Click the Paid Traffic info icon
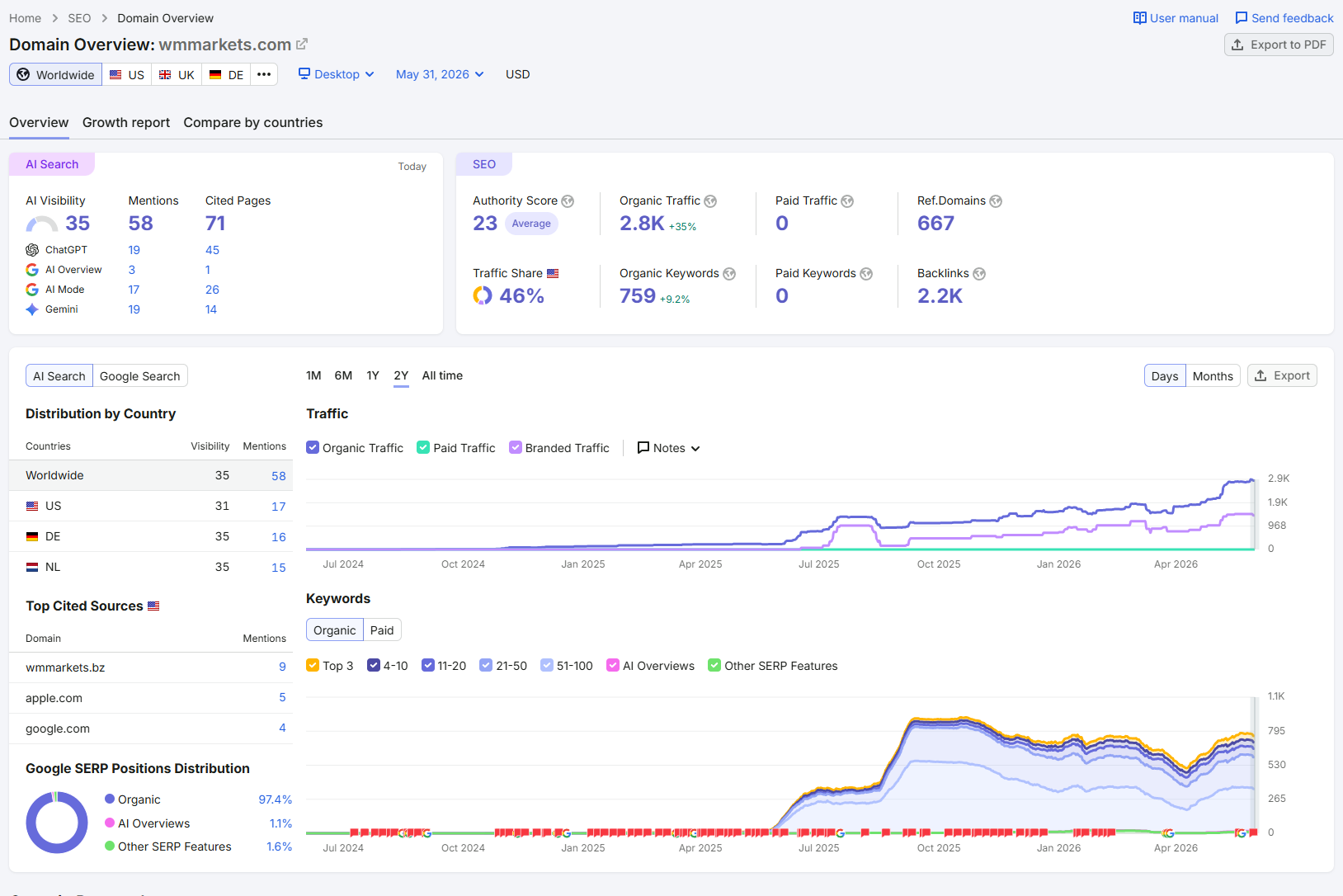Screen dimensions: 1343x896 847,201
